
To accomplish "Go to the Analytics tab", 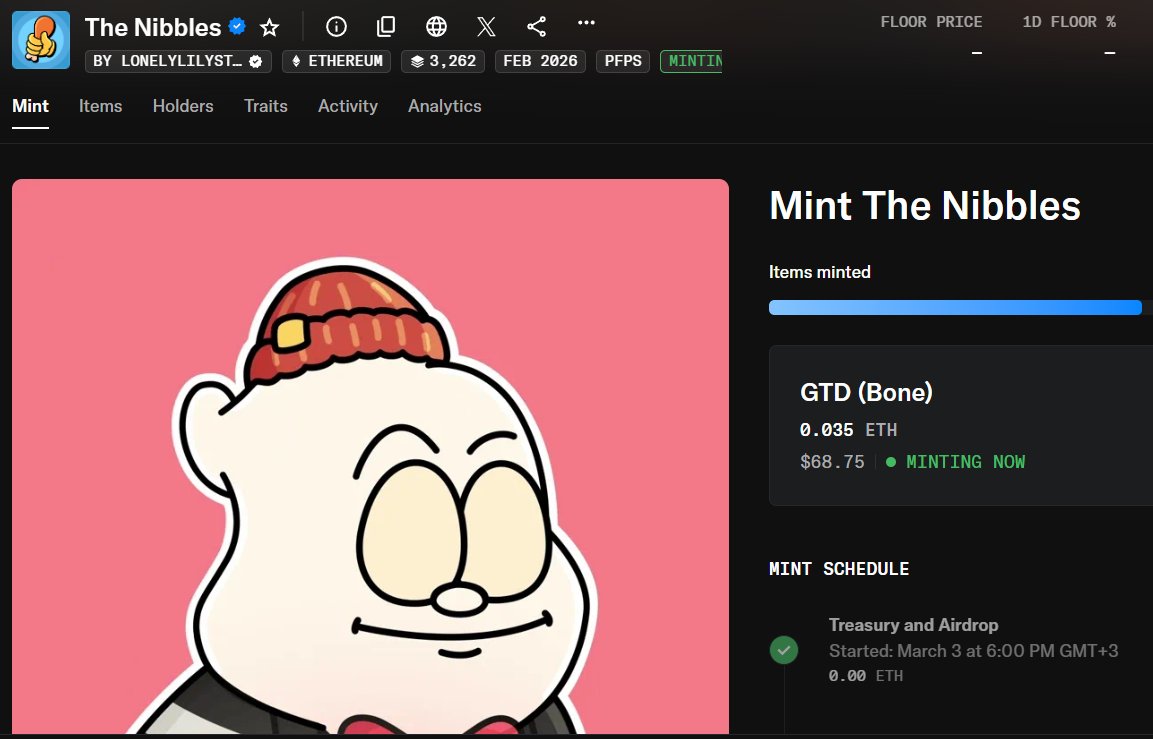I will click(x=445, y=106).
